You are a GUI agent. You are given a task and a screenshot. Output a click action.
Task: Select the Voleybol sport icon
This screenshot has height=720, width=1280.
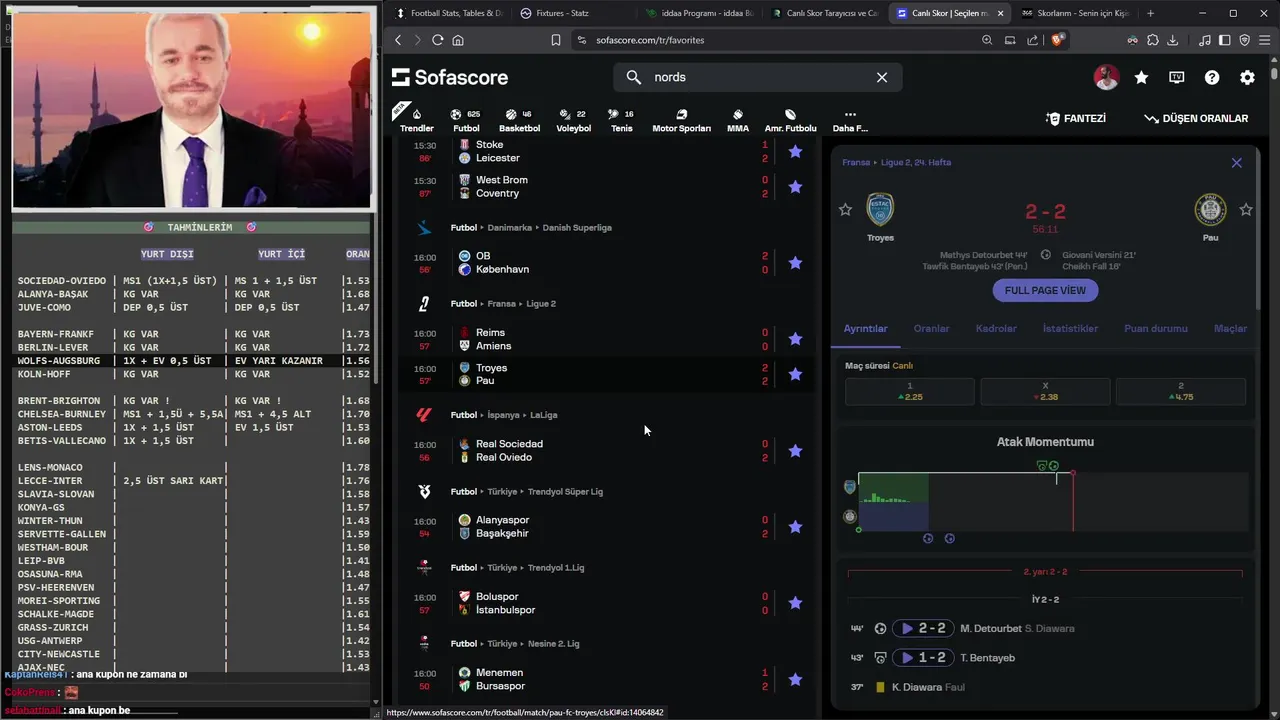coord(573,119)
